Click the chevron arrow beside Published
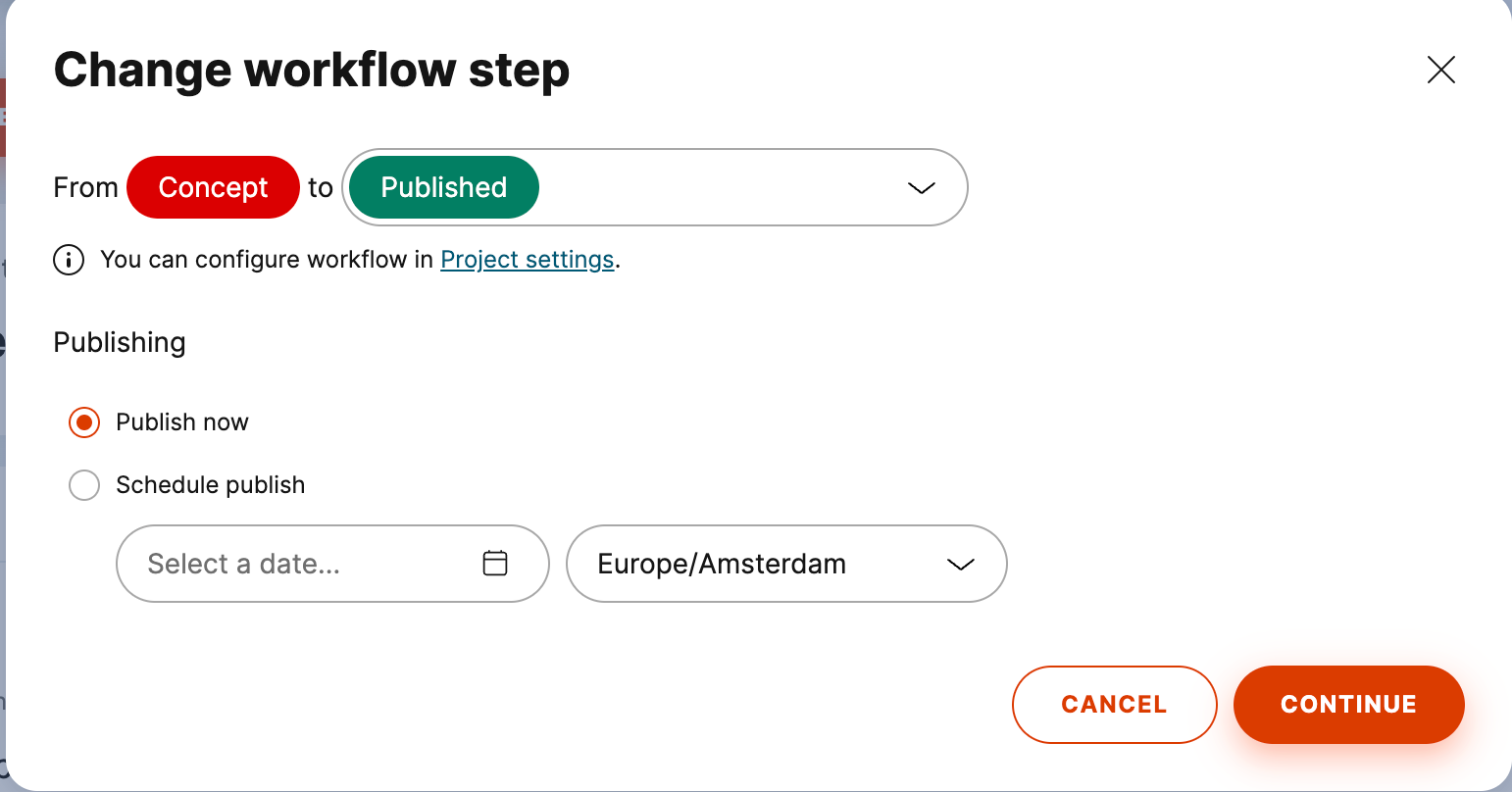The height and width of the screenshot is (792, 1512). point(921,188)
